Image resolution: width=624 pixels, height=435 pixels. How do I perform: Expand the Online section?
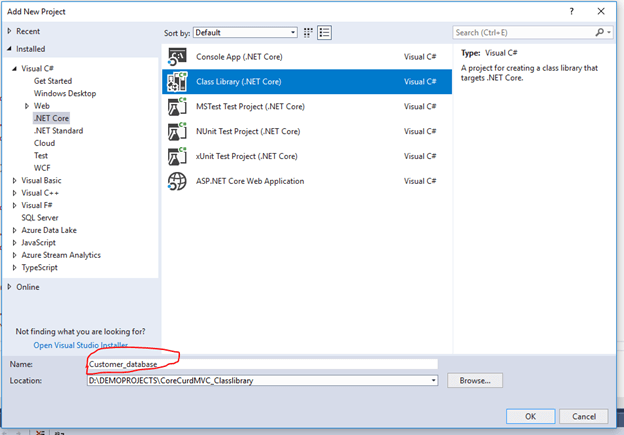(9, 287)
